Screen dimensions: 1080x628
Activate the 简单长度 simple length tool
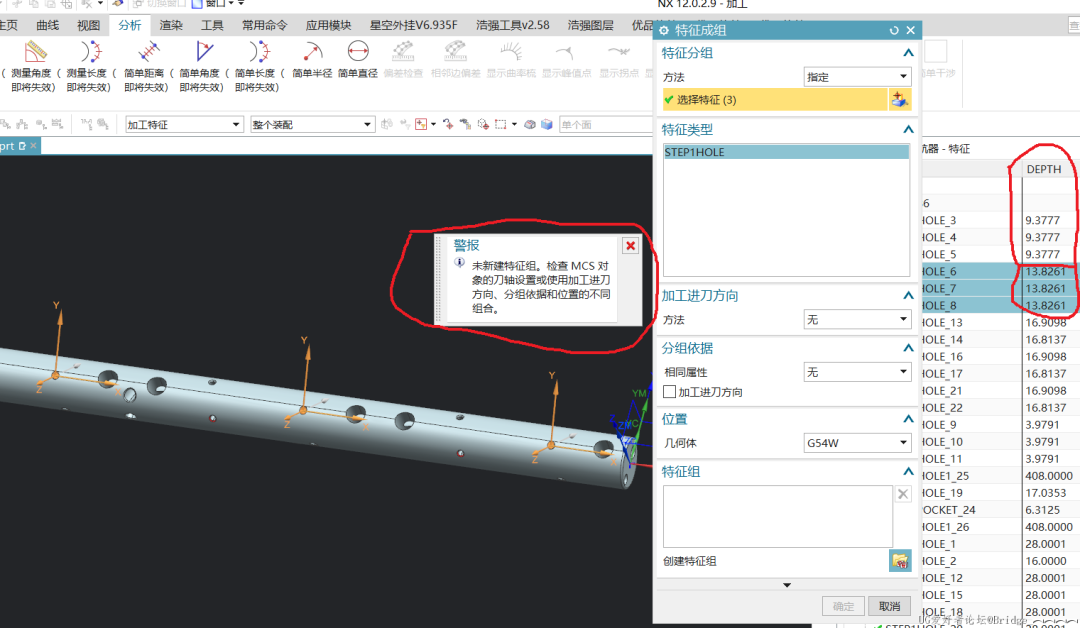coord(257,66)
